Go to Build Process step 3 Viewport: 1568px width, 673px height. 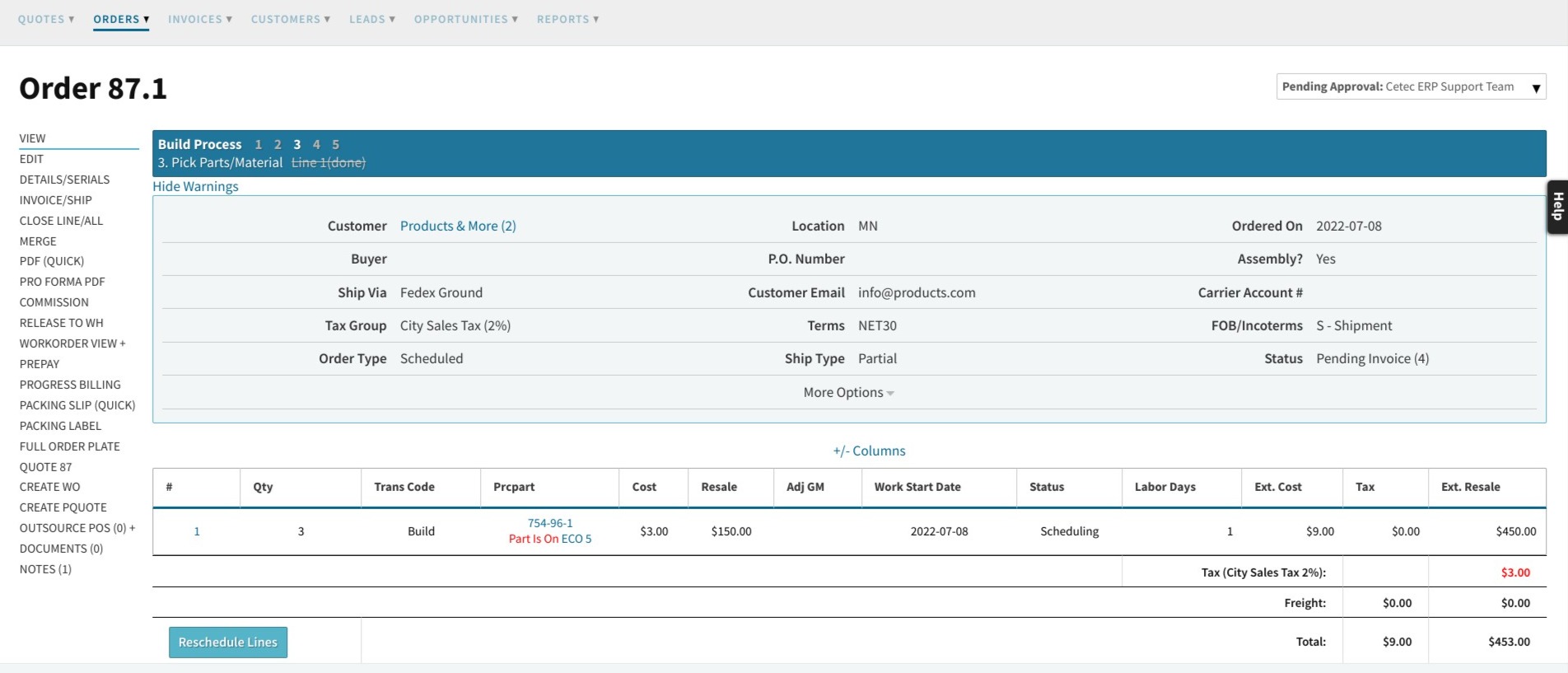(x=297, y=144)
